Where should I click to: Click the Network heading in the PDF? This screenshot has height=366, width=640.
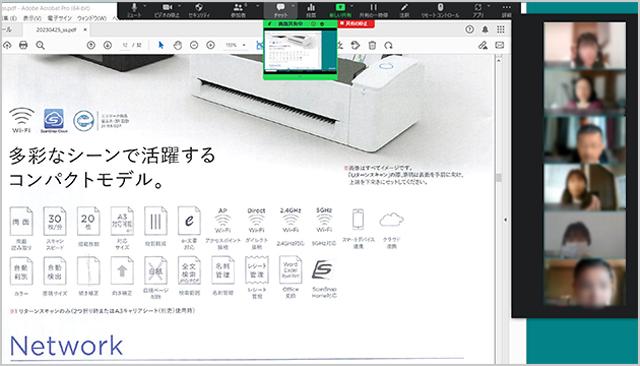click(x=66, y=346)
